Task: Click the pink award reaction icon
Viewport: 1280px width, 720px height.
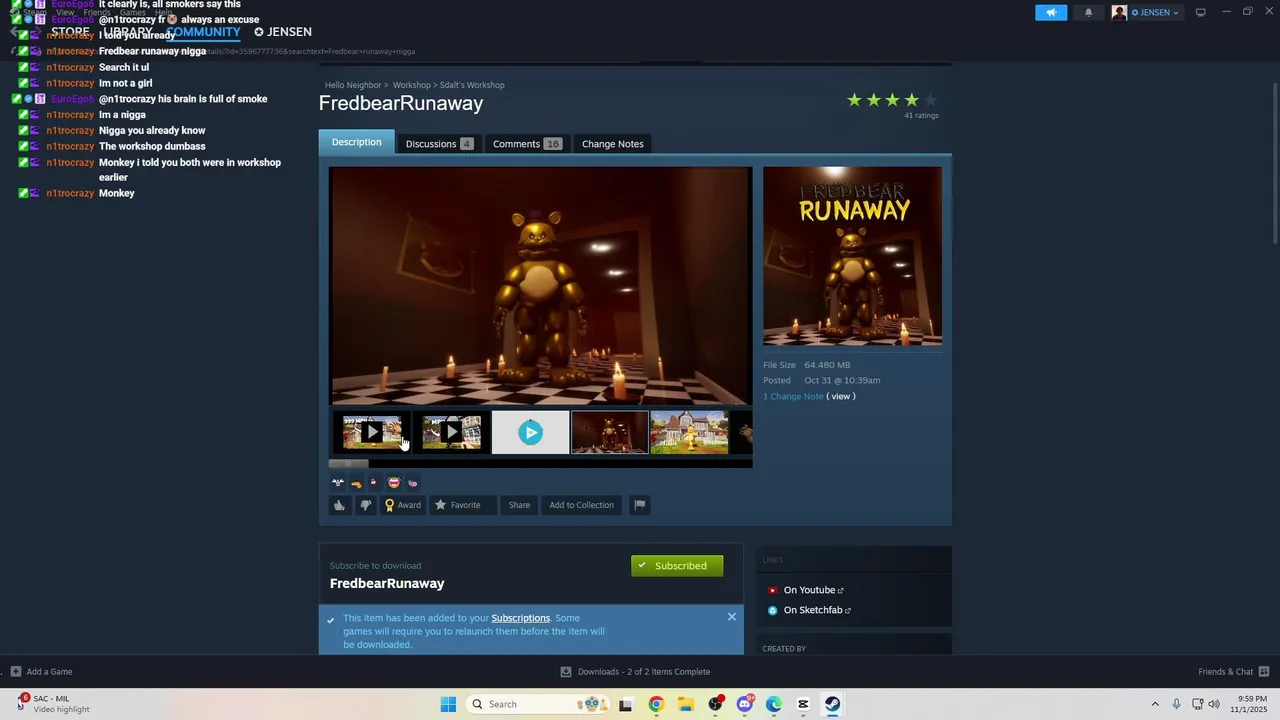Action: [x=412, y=483]
